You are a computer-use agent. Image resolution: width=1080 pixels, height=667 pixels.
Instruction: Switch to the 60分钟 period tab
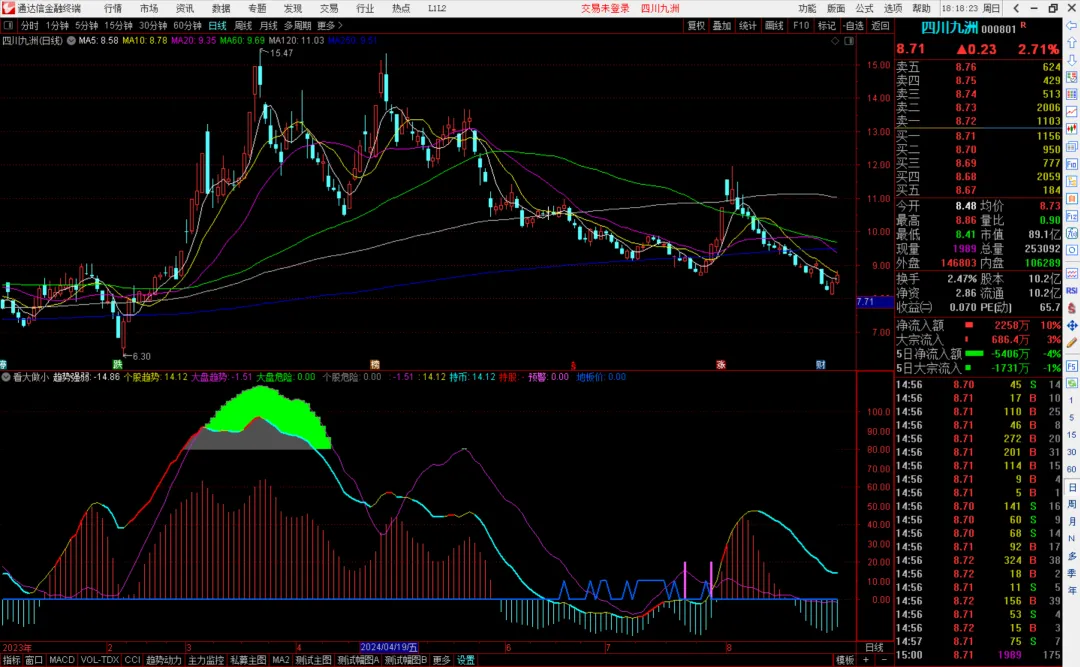[x=187, y=25]
